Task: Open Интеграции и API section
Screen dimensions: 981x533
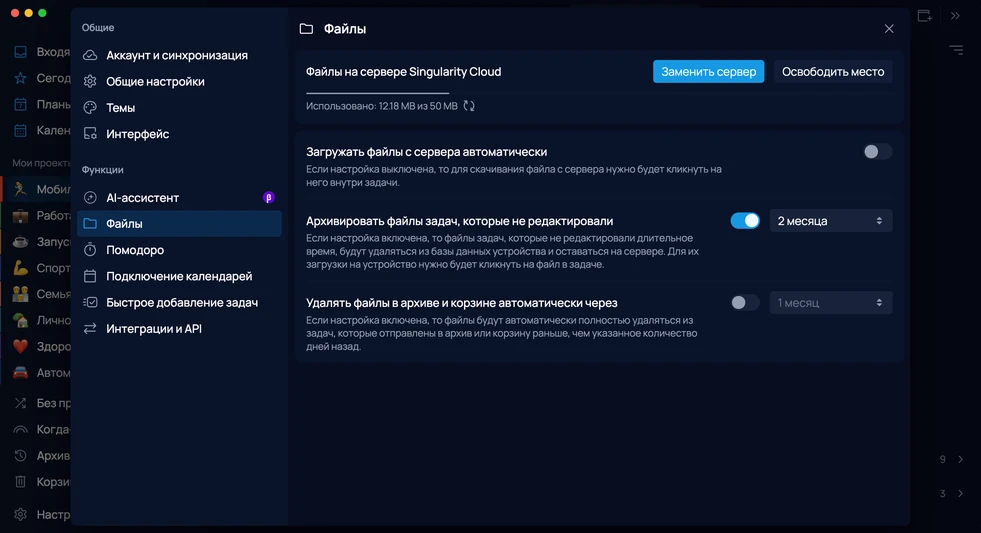Action: (x=180, y=329)
